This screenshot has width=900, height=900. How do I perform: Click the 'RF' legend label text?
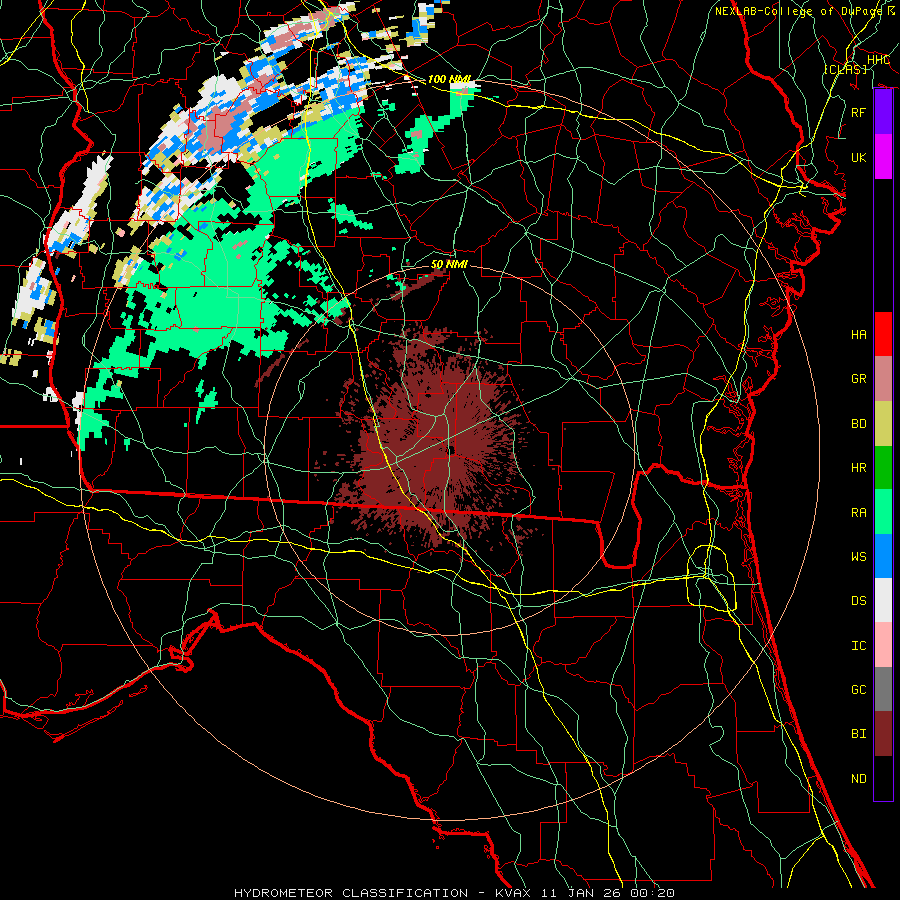pos(858,112)
